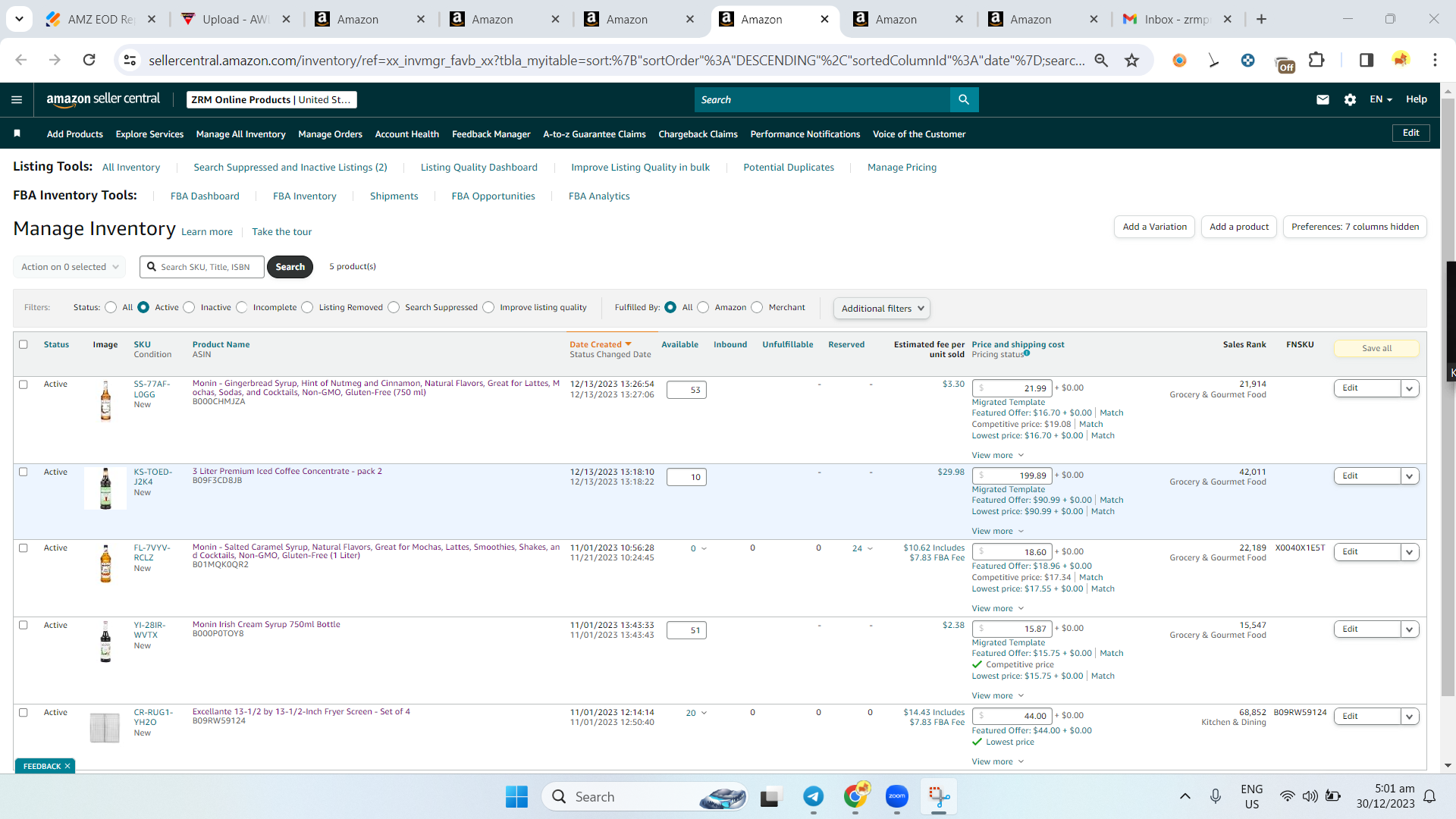Open the Action on 0 selected dropdown
This screenshot has height=819, width=1456.
pos(69,267)
